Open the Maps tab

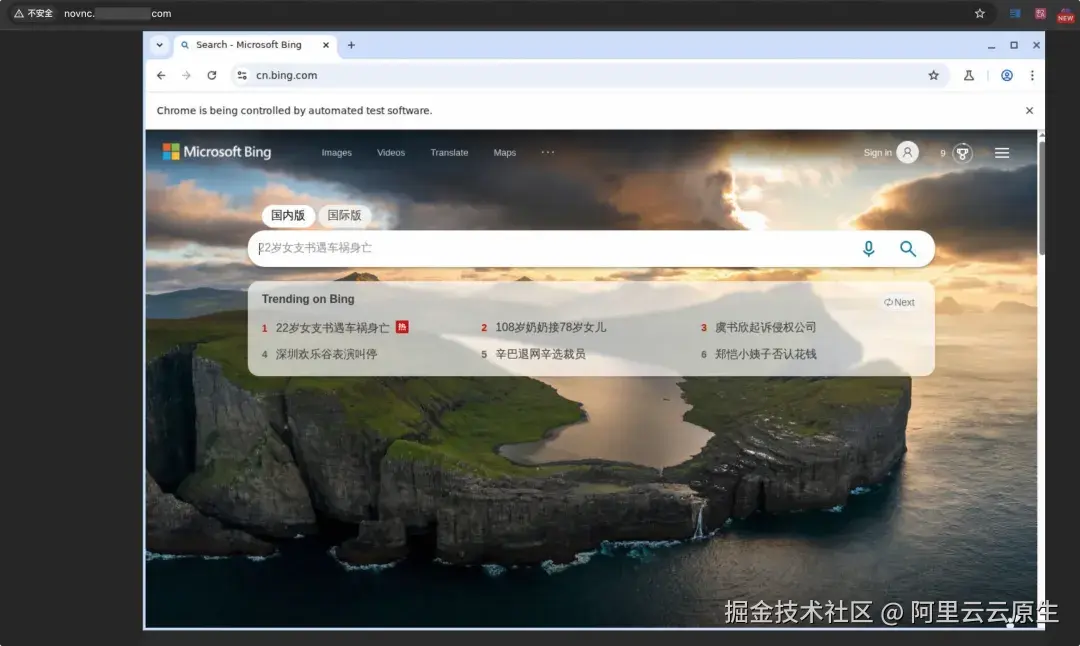point(504,152)
